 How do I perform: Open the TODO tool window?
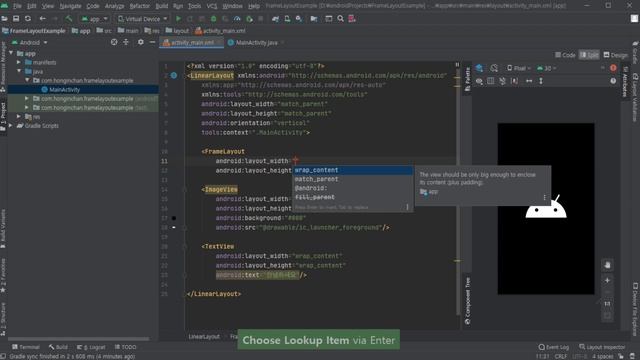coord(126,347)
